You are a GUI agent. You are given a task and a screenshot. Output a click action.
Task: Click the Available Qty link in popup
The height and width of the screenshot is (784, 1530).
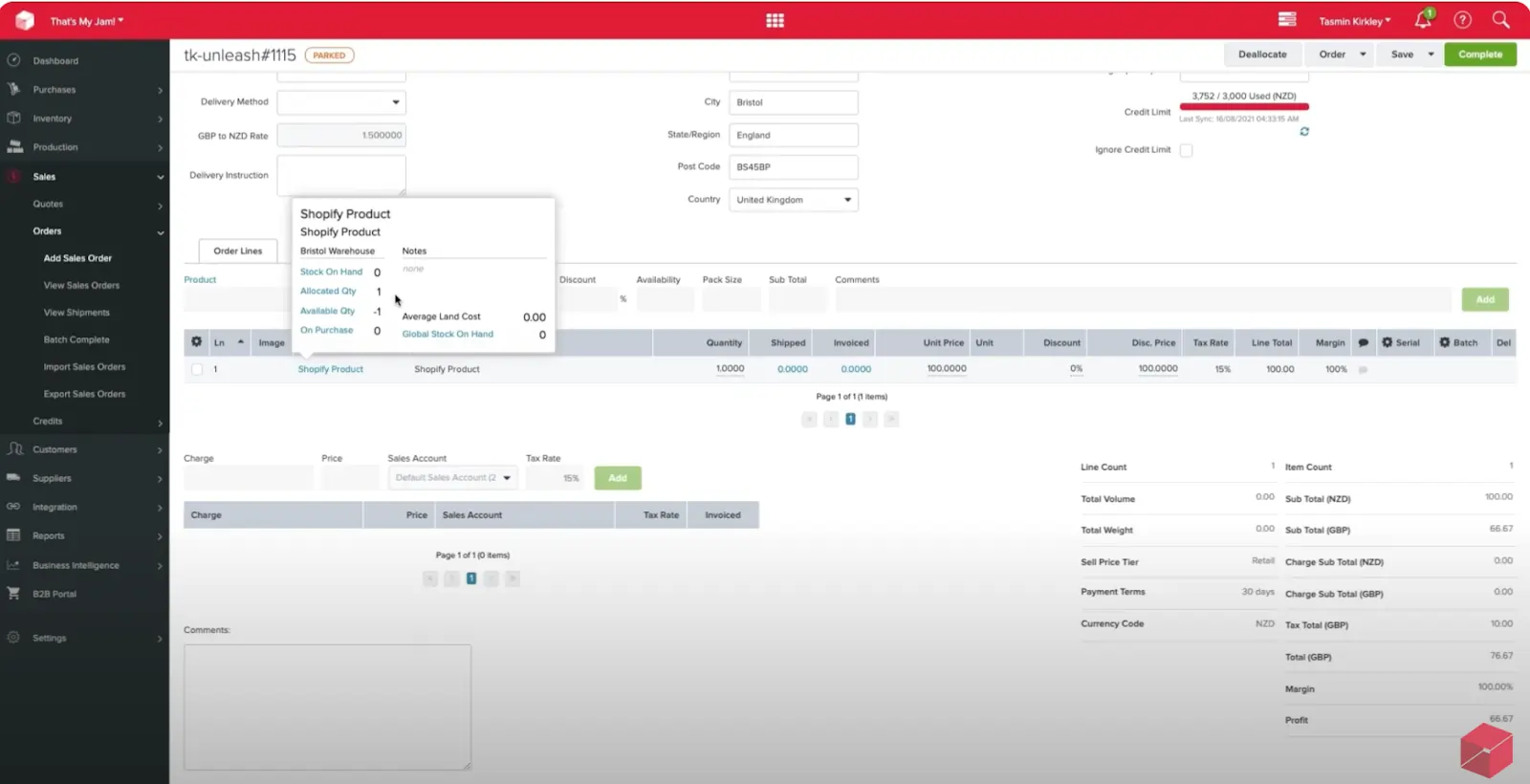tap(327, 311)
